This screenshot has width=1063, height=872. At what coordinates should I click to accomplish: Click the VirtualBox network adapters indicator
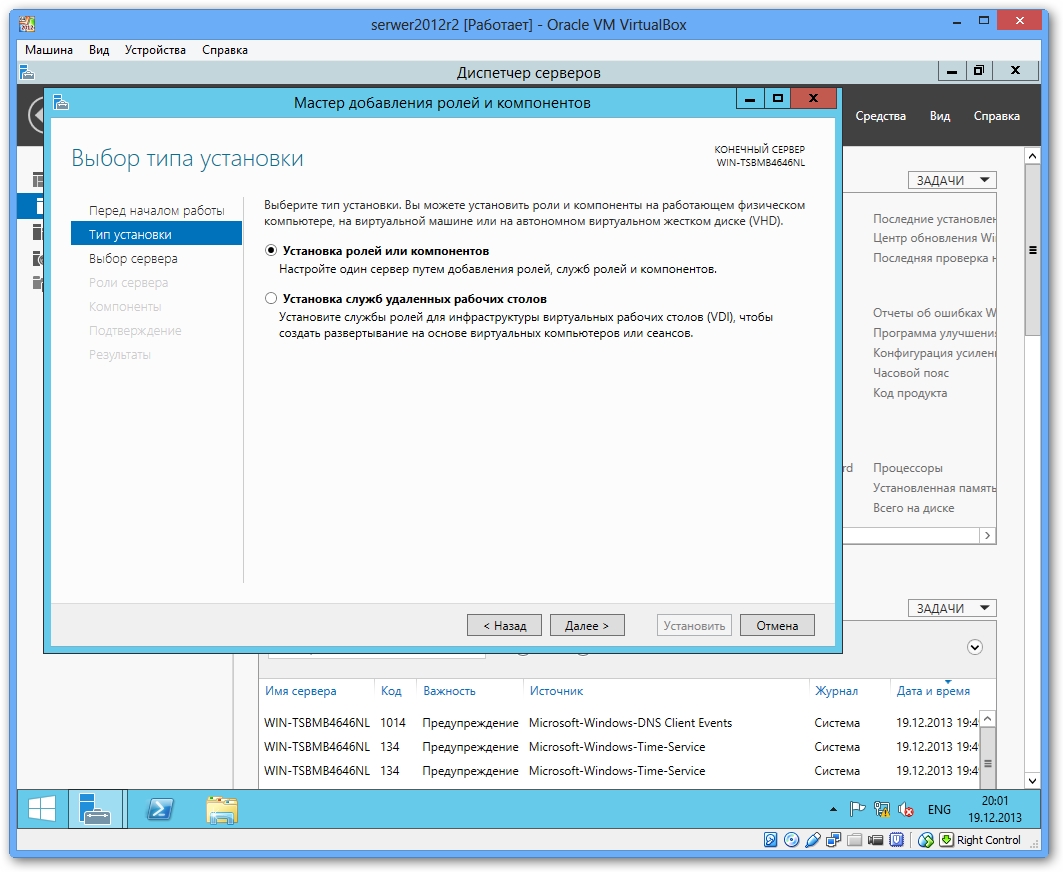(834, 840)
